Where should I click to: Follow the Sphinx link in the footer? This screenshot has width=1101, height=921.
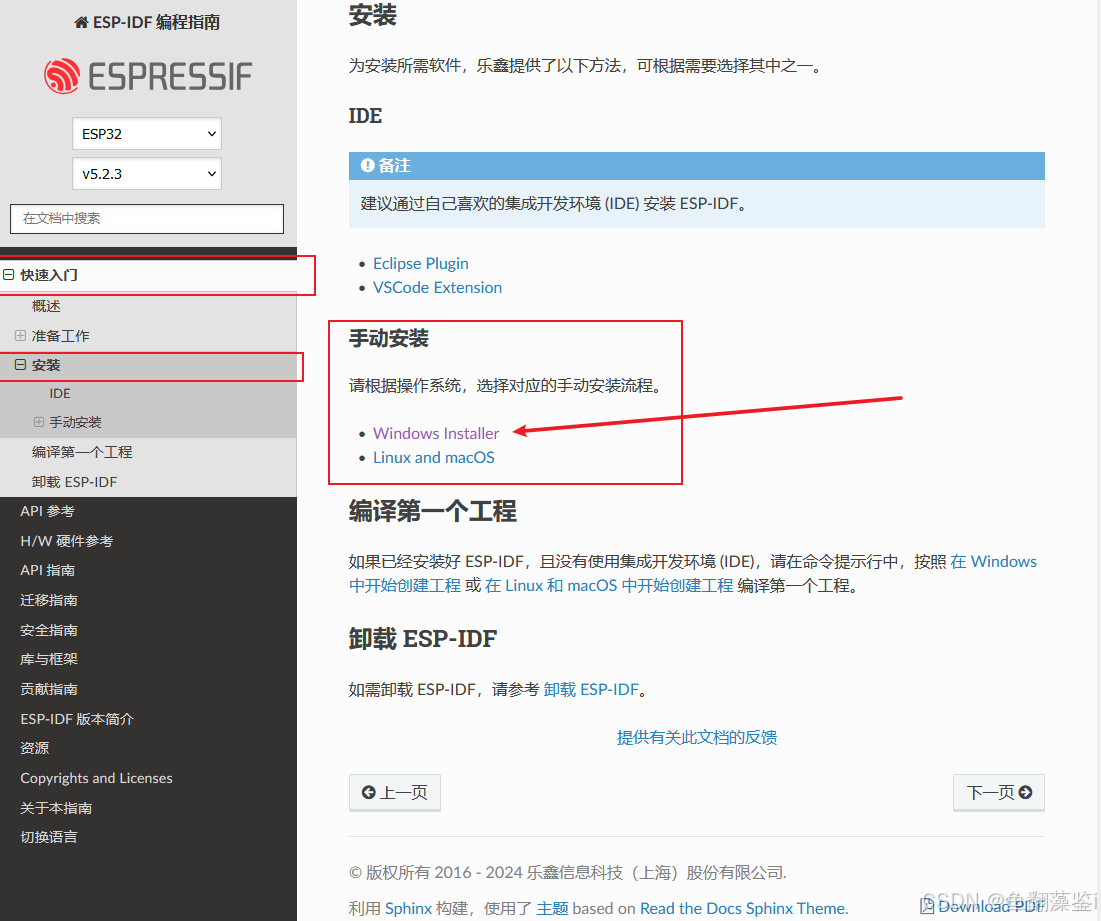pyautogui.click(x=408, y=908)
